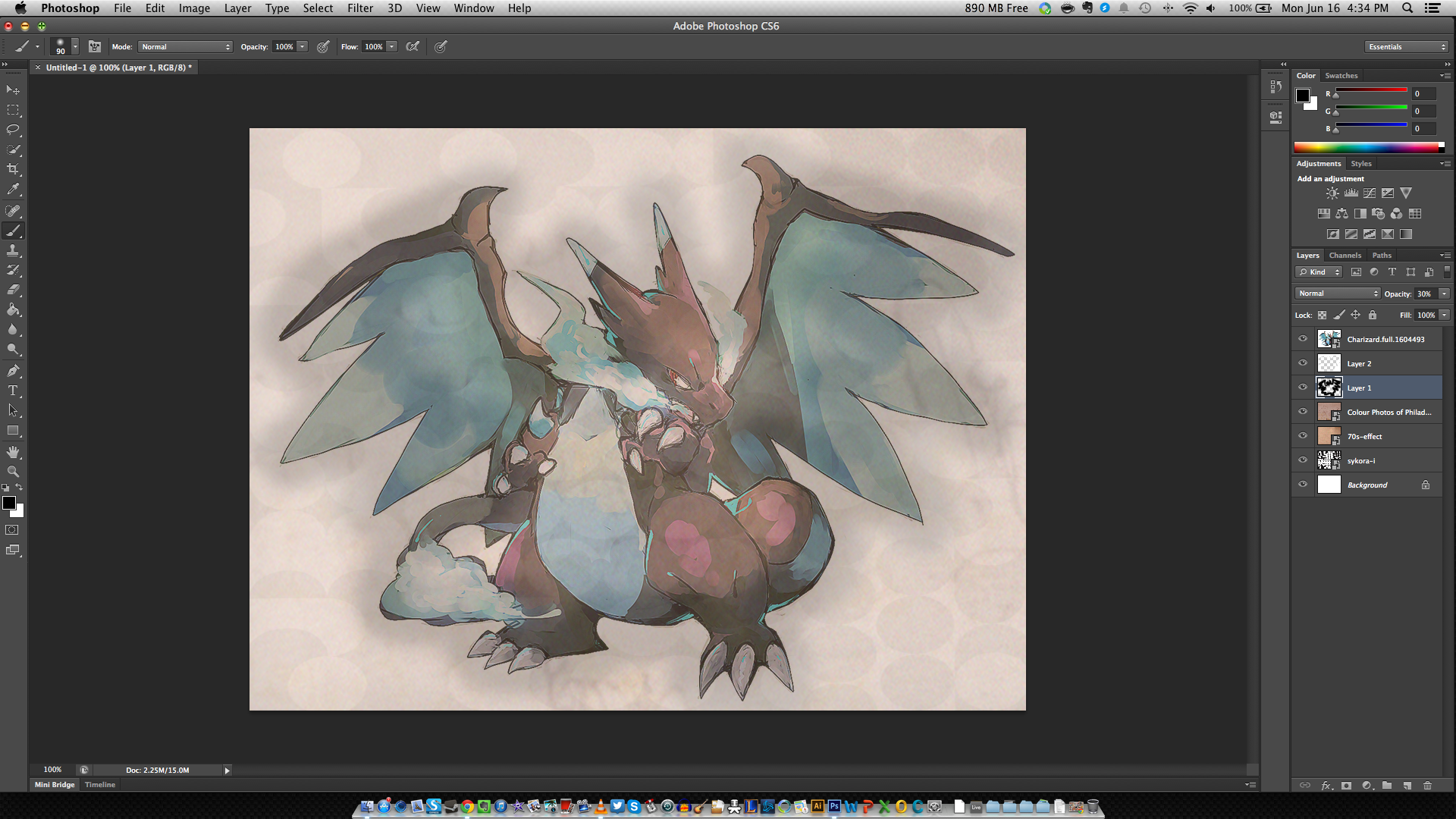Add a Brightness/Contrast adjustment
This screenshot has width=1456, height=819.
coord(1332,193)
